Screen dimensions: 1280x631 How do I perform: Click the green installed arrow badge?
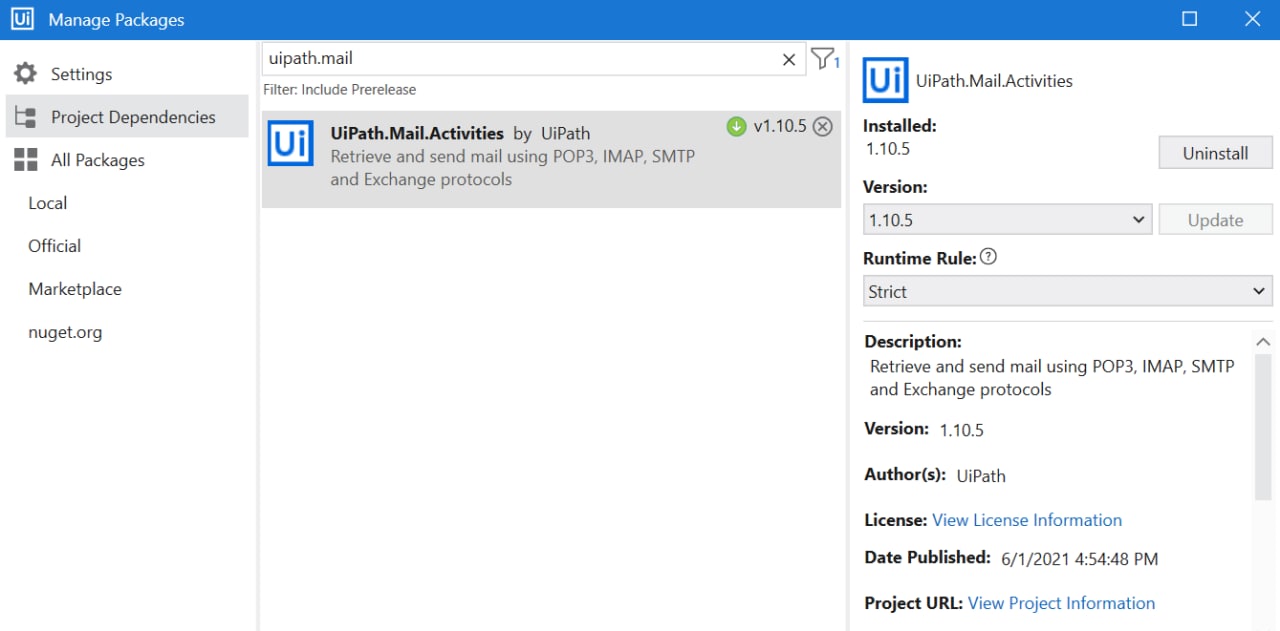pyautogui.click(x=736, y=126)
